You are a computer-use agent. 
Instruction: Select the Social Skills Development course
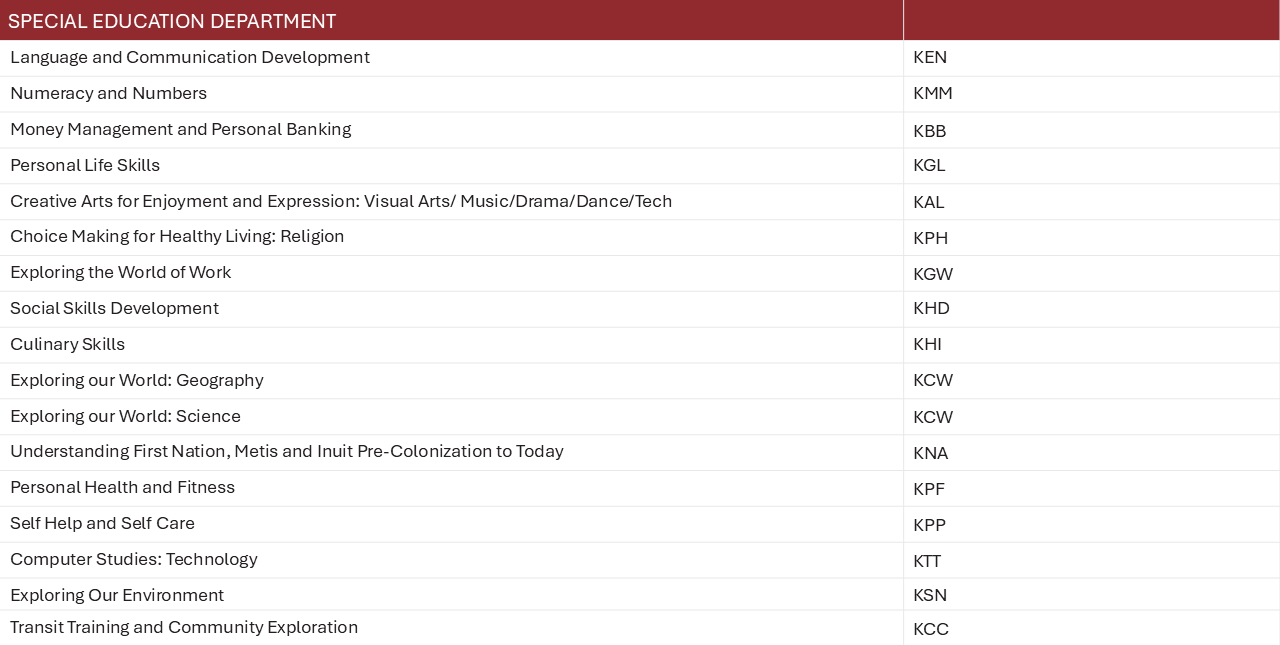pyautogui.click(x=114, y=308)
